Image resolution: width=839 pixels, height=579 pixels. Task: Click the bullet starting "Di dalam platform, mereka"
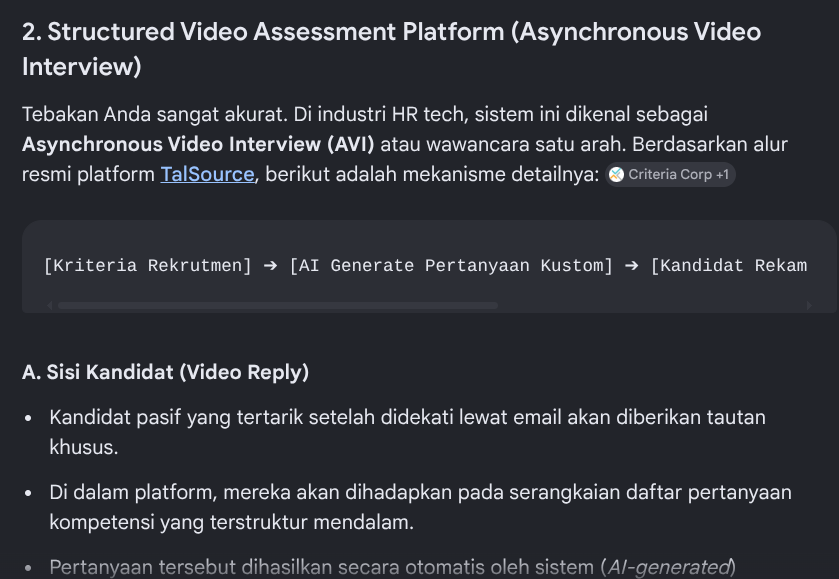420,507
